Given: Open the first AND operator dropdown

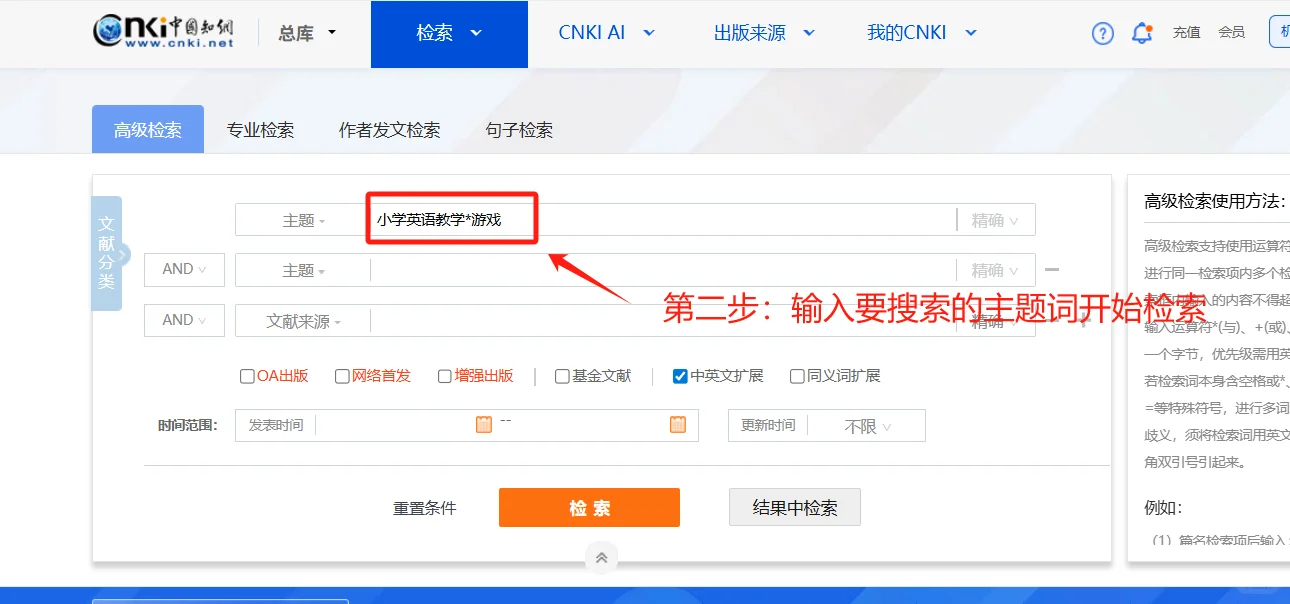Looking at the screenshot, I should pos(184,269).
